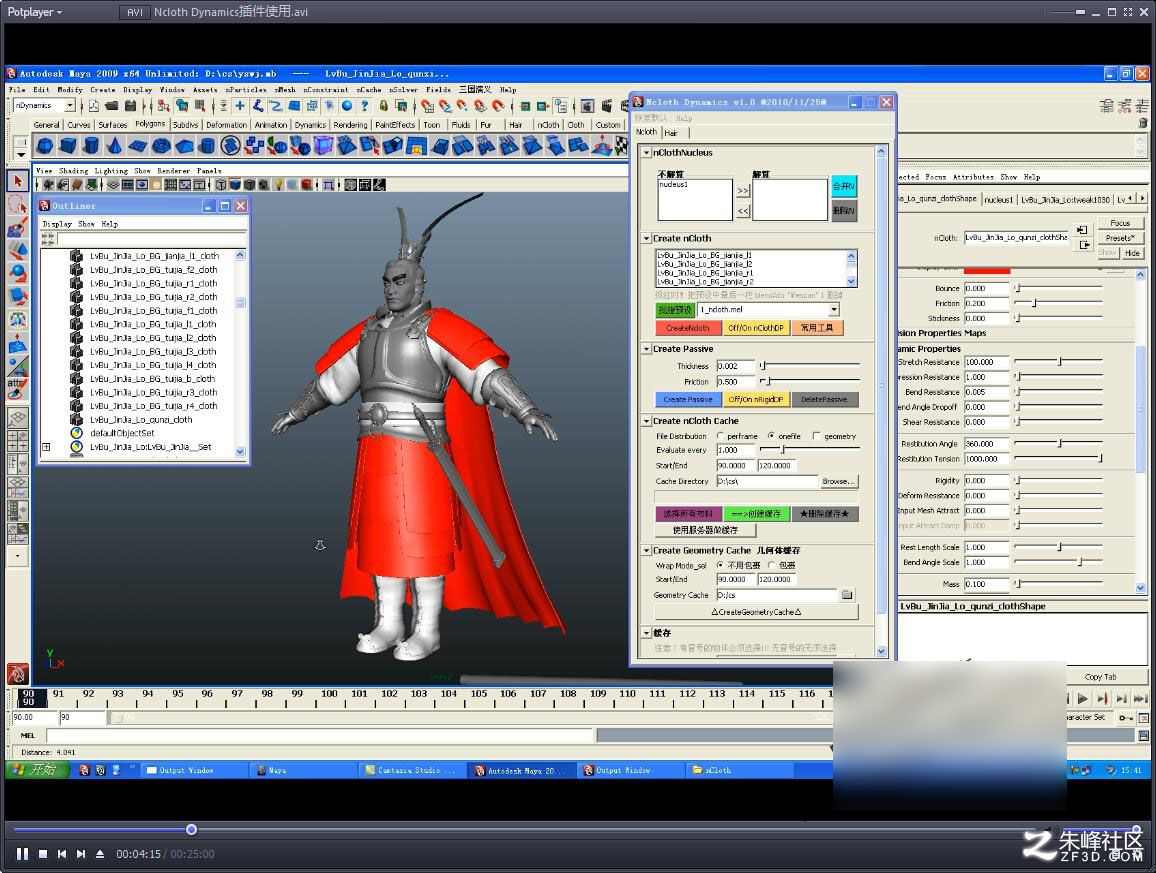
Task: Click the Off/On nClothDP button
Action: (756, 328)
